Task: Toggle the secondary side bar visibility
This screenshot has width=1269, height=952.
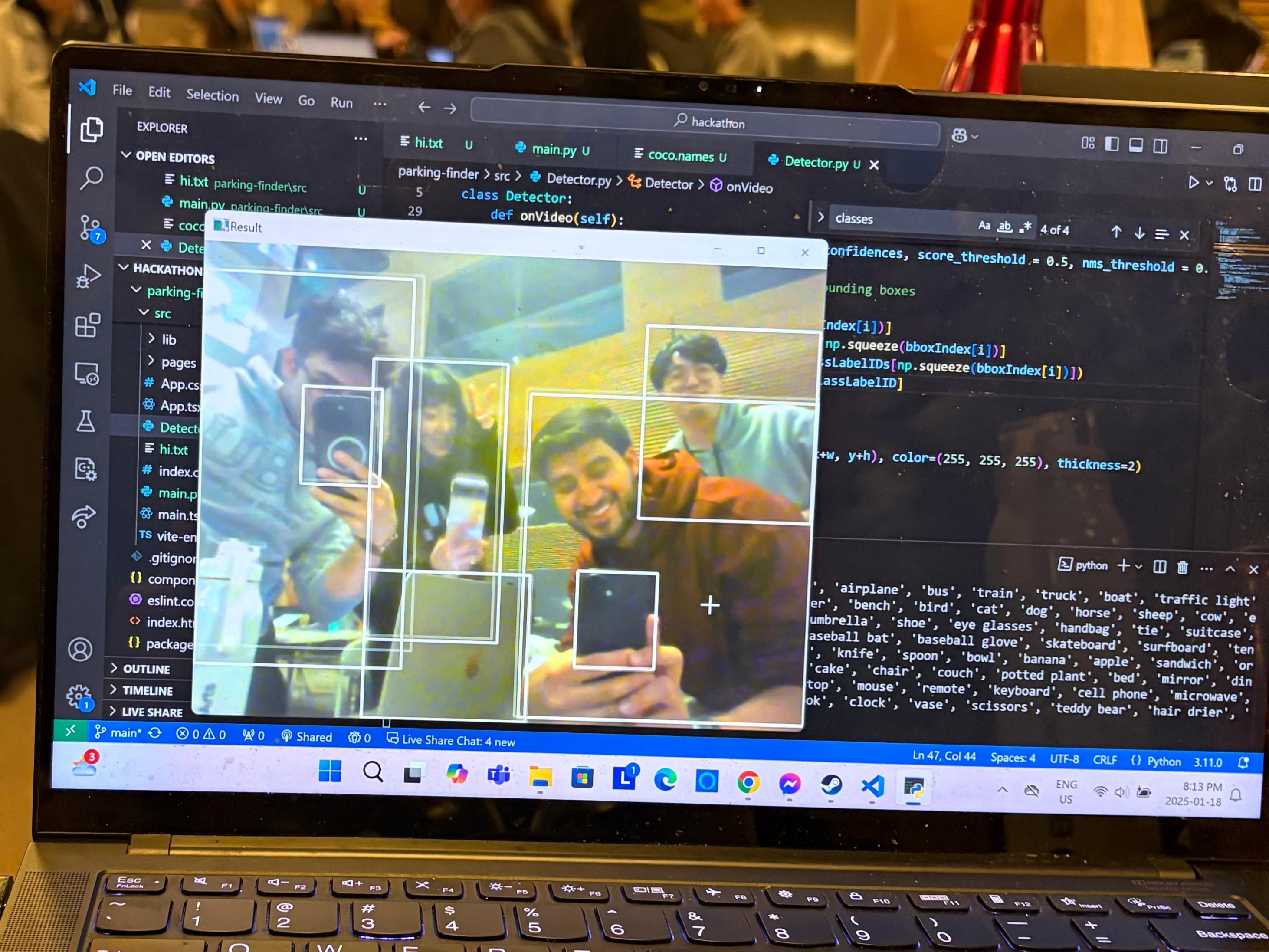Action: click(x=1160, y=146)
